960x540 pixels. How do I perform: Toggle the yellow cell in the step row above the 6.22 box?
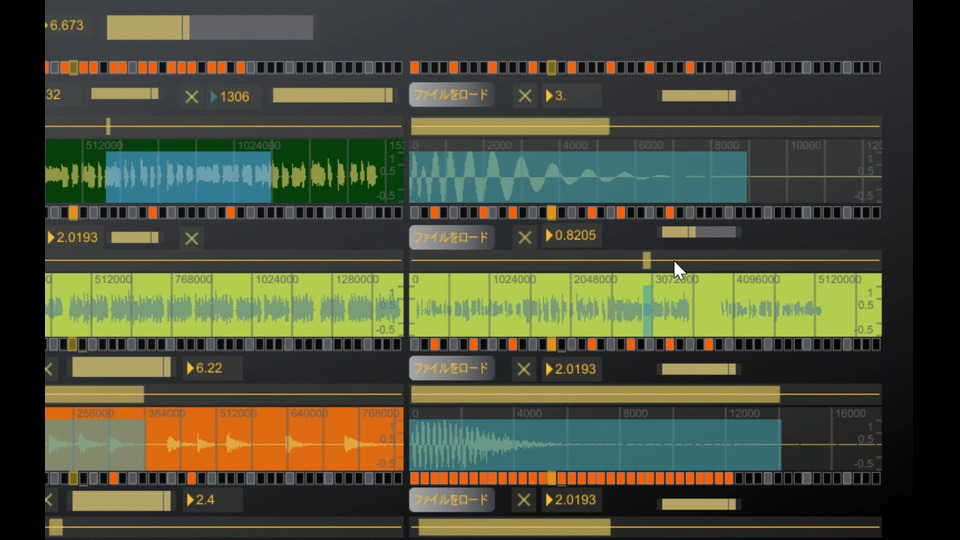coord(73,344)
